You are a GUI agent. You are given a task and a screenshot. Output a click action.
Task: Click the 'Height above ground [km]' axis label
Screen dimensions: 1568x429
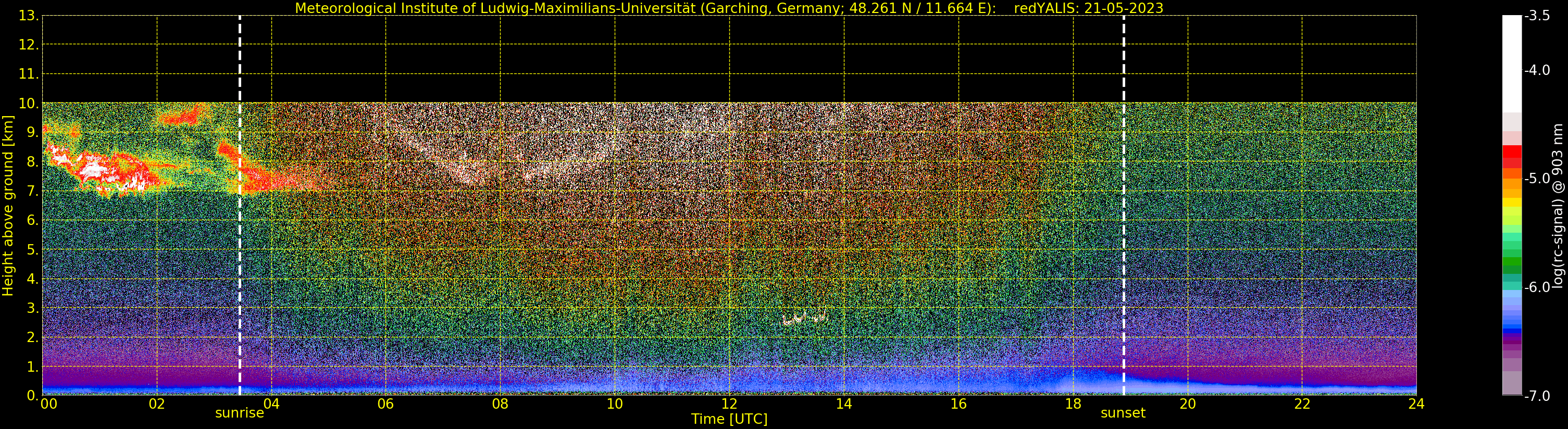point(8,206)
